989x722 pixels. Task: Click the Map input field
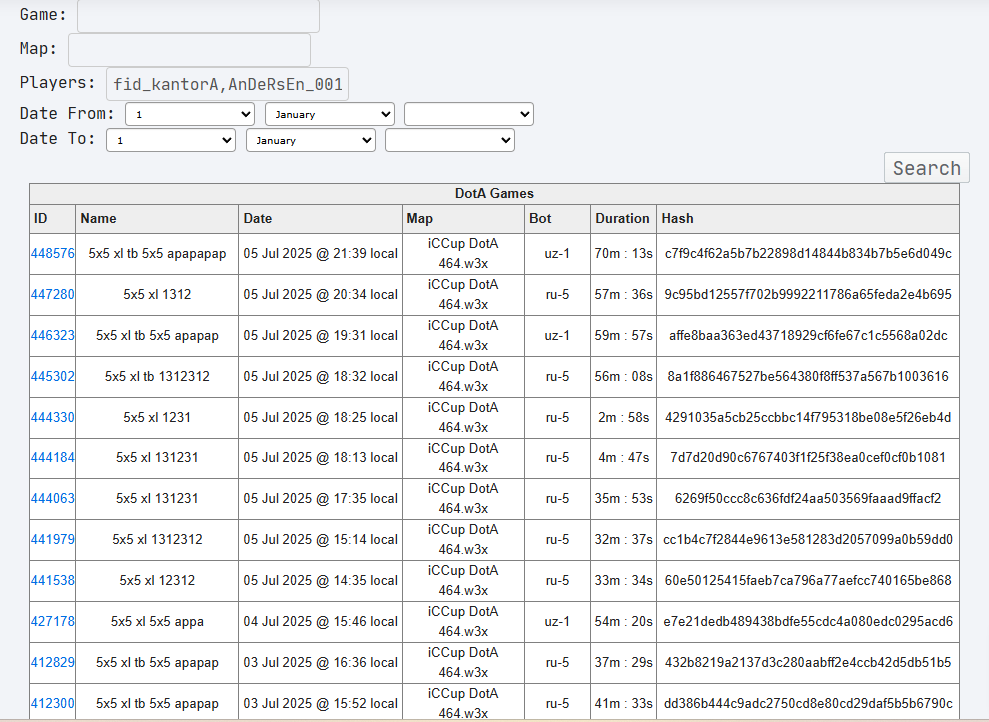coord(189,49)
